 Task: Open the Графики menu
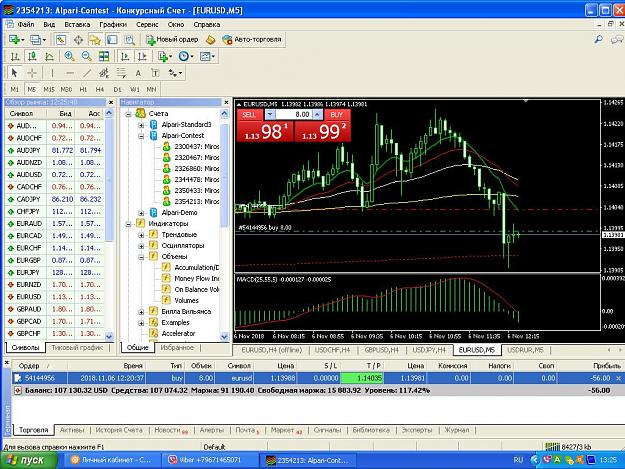(x=113, y=24)
